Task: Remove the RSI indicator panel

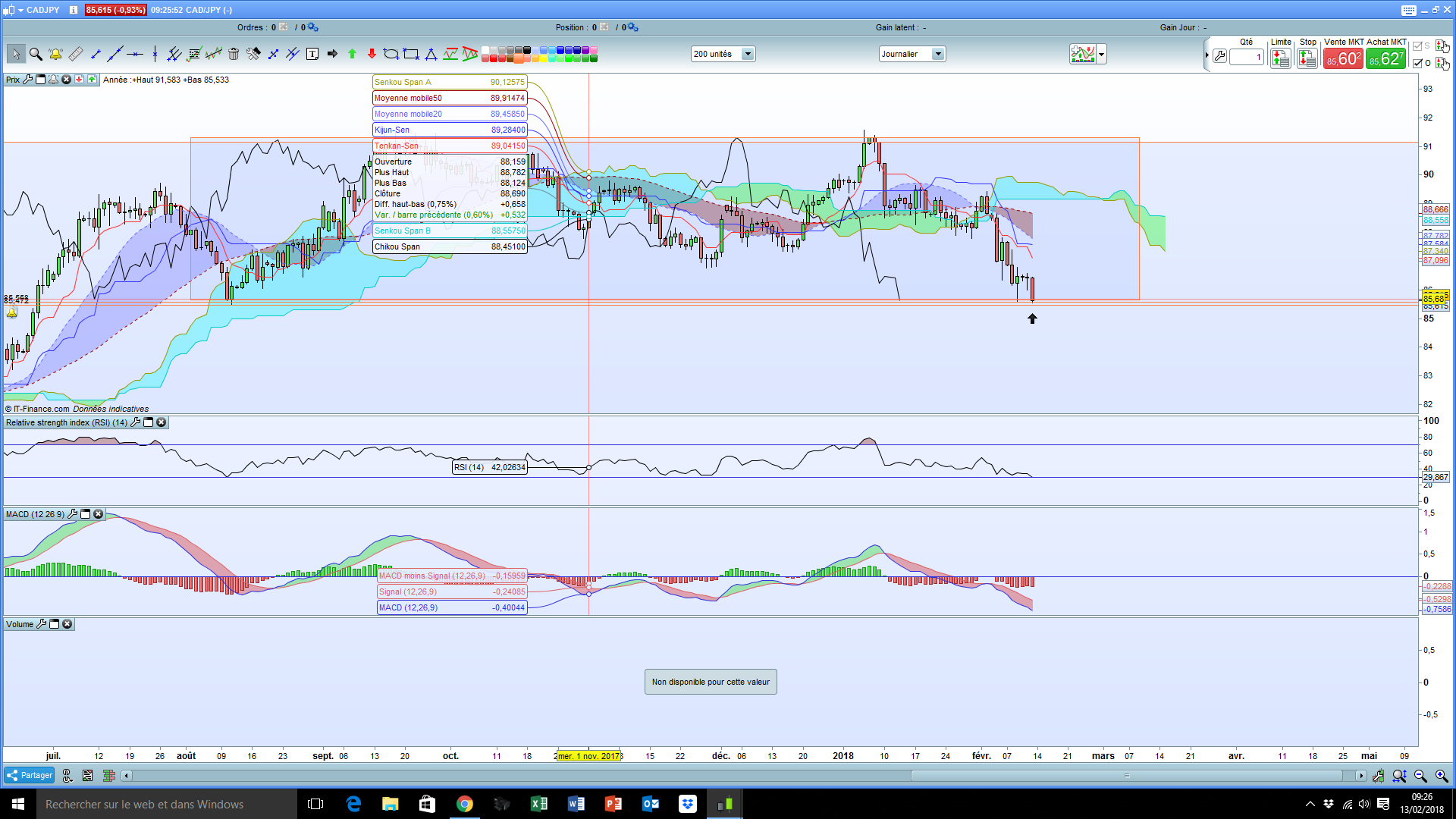Action: [x=162, y=422]
